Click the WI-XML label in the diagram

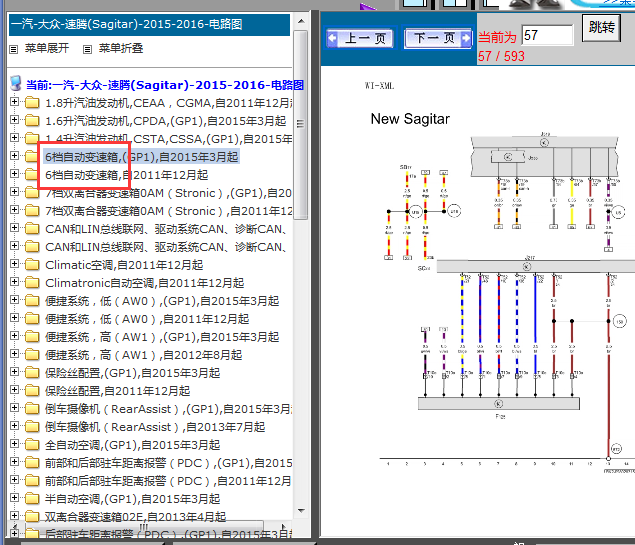click(379, 85)
